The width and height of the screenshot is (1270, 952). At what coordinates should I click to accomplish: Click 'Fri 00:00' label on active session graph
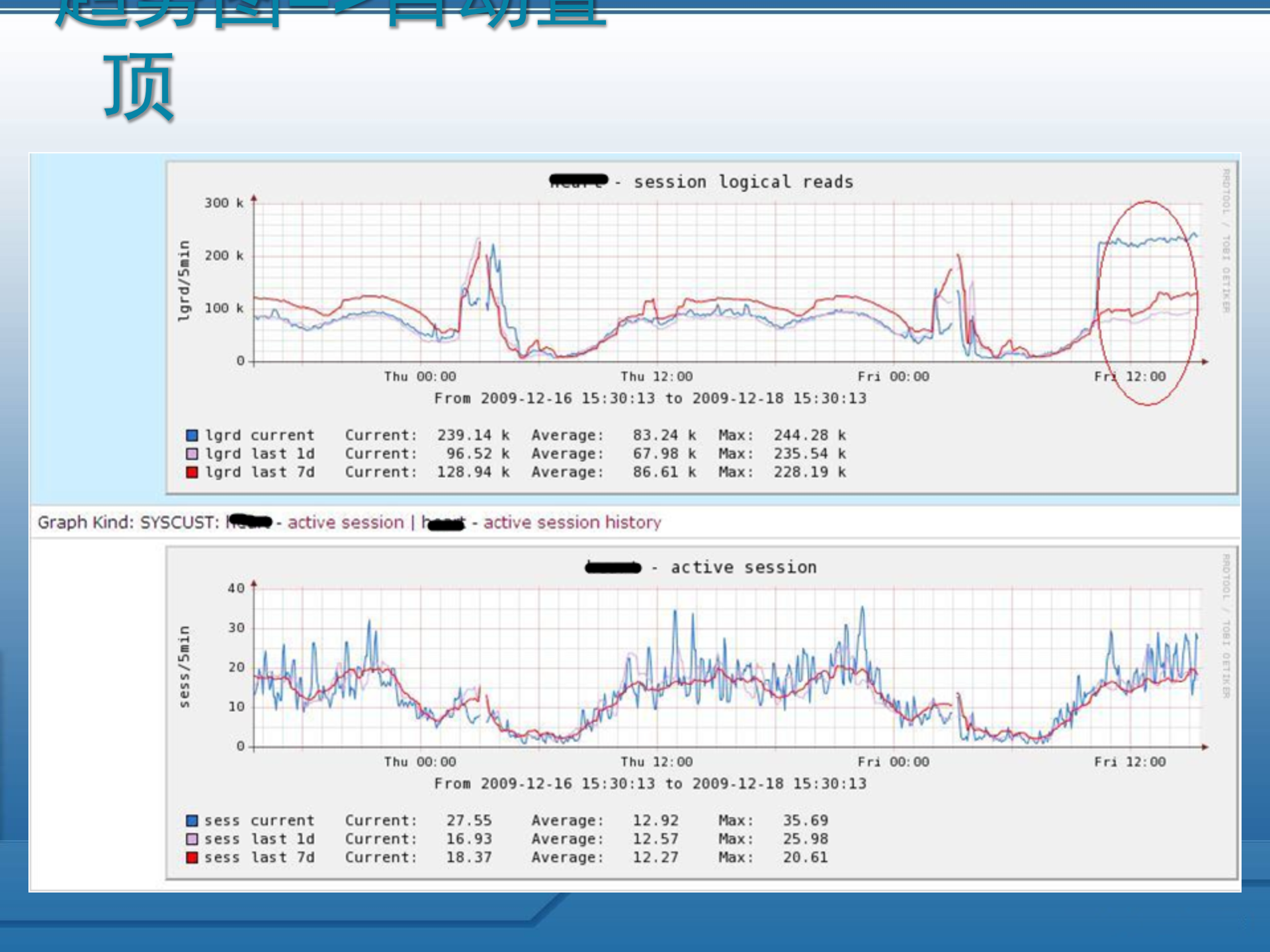tap(893, 762)
